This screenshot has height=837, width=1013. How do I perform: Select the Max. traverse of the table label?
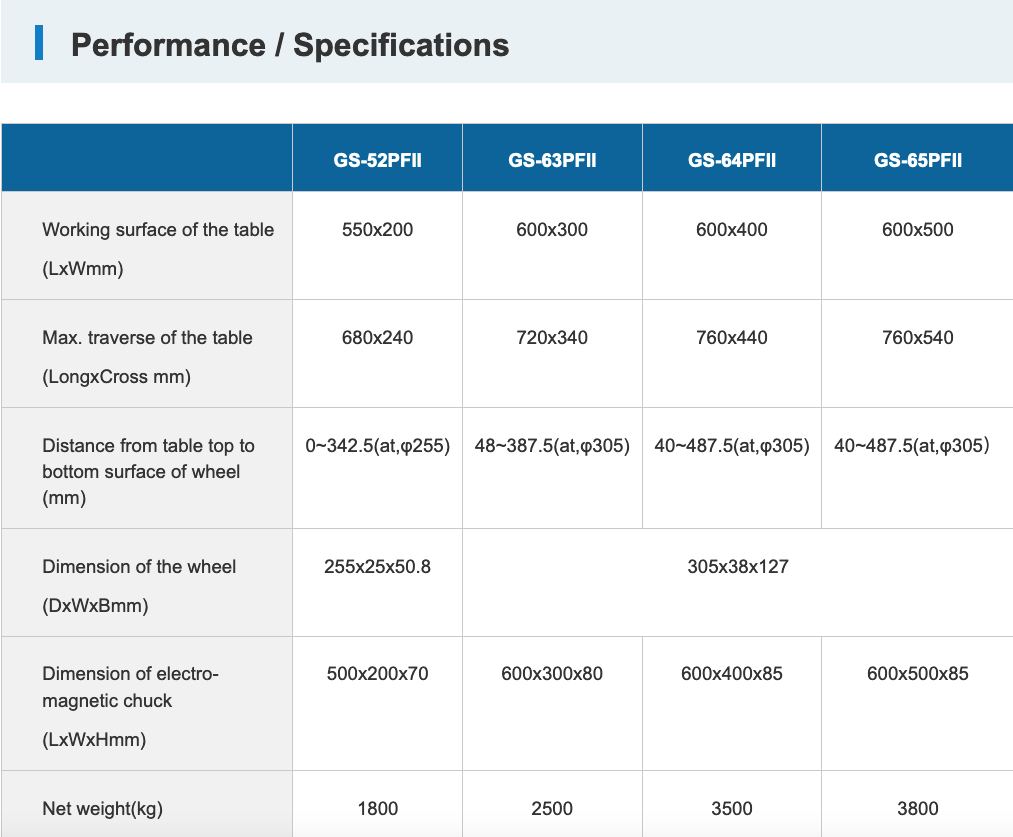pyautogui.click(x=147, y=338)
